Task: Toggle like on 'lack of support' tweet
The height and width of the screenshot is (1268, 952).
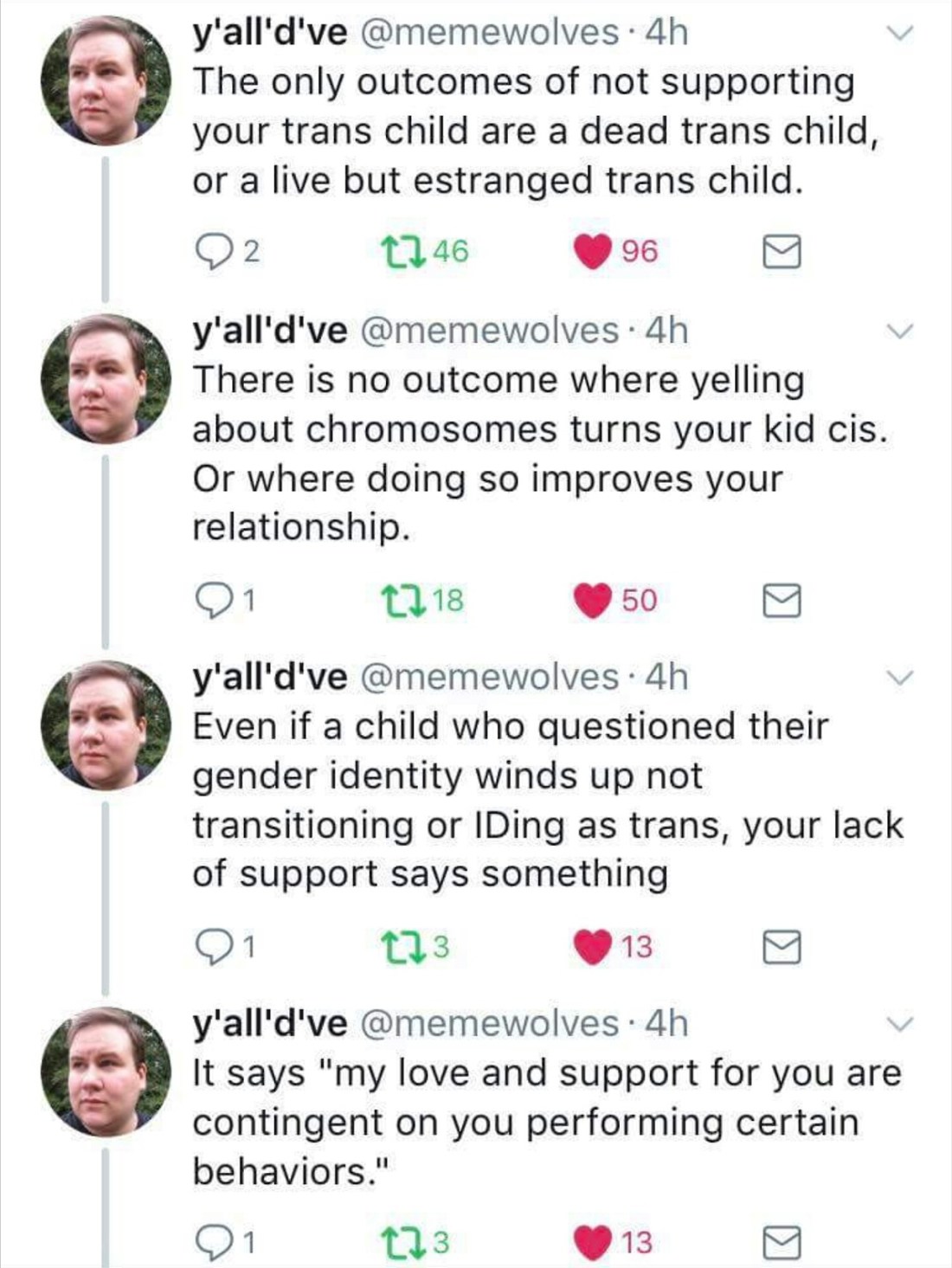Action: pos(593,947)
